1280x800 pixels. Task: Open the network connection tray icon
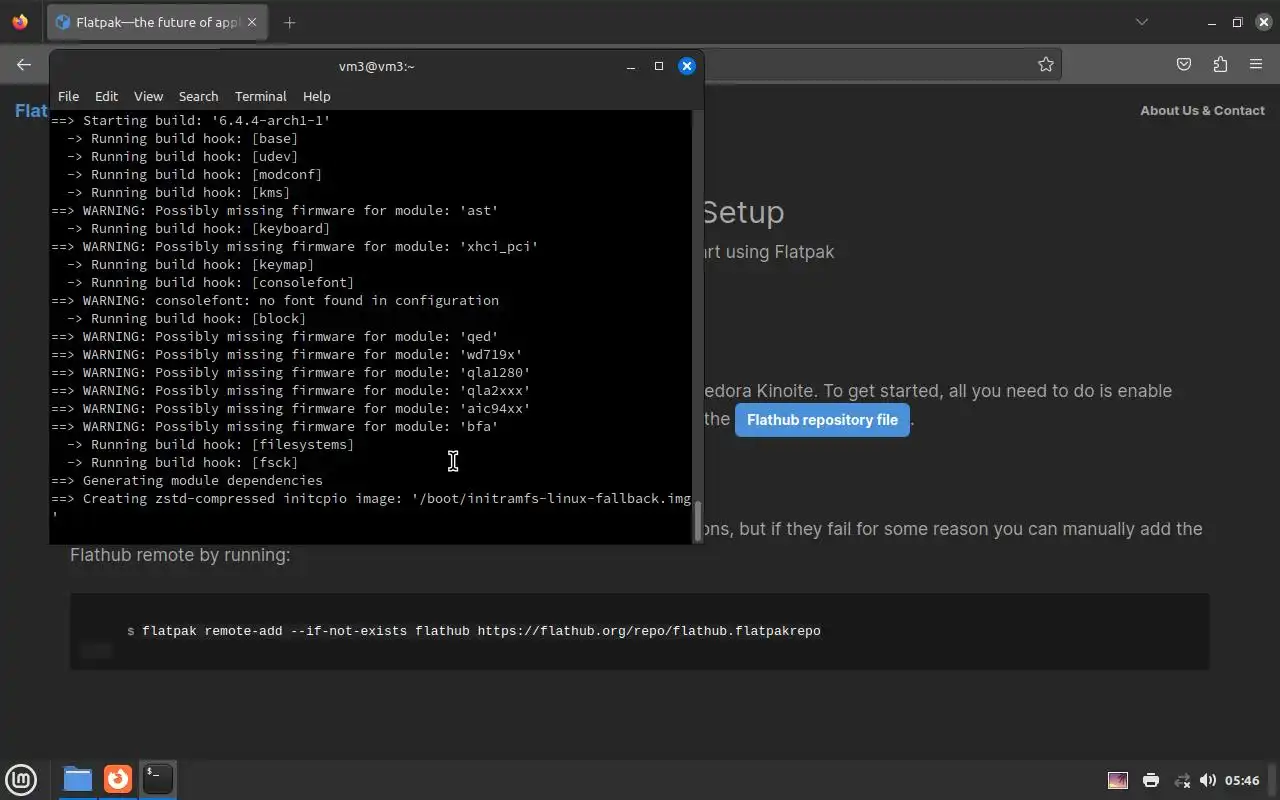tap(1181, 780)
